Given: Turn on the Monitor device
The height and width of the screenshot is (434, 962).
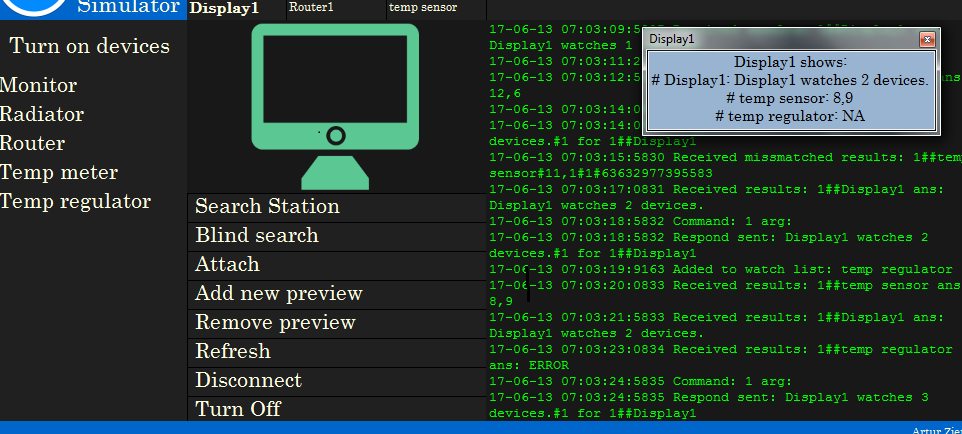Looking at the screenshot, I should 39,86.
